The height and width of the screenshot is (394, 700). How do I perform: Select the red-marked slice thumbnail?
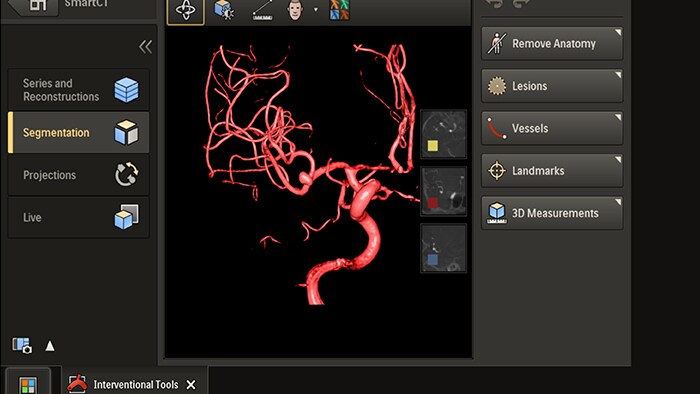click(443, 191)
